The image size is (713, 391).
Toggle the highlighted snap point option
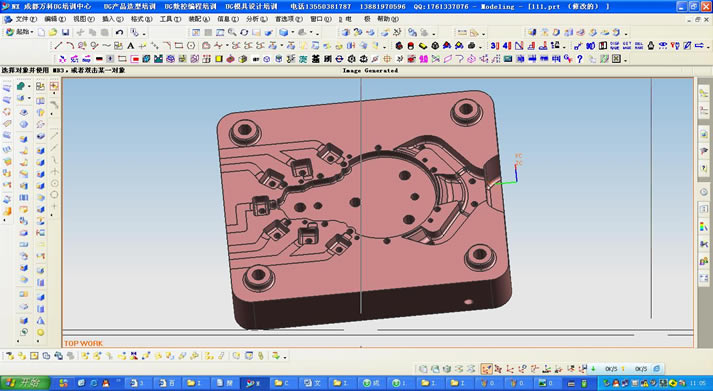click(x=486, y=369)
